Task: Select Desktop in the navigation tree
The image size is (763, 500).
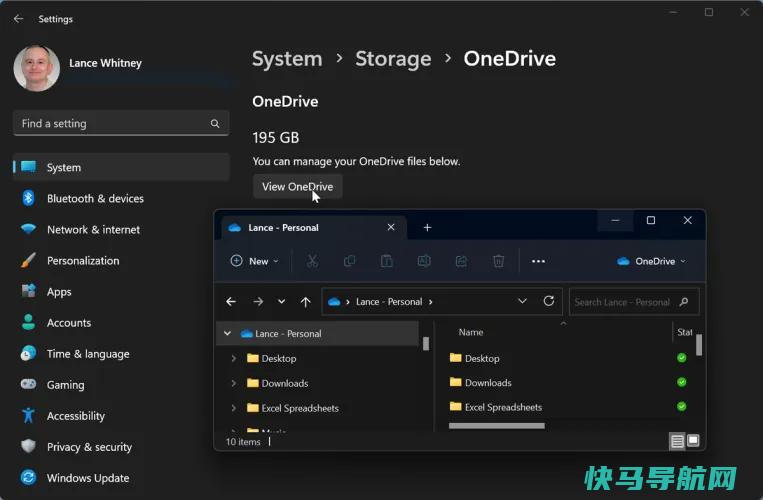Action: [x=272, y=358]
